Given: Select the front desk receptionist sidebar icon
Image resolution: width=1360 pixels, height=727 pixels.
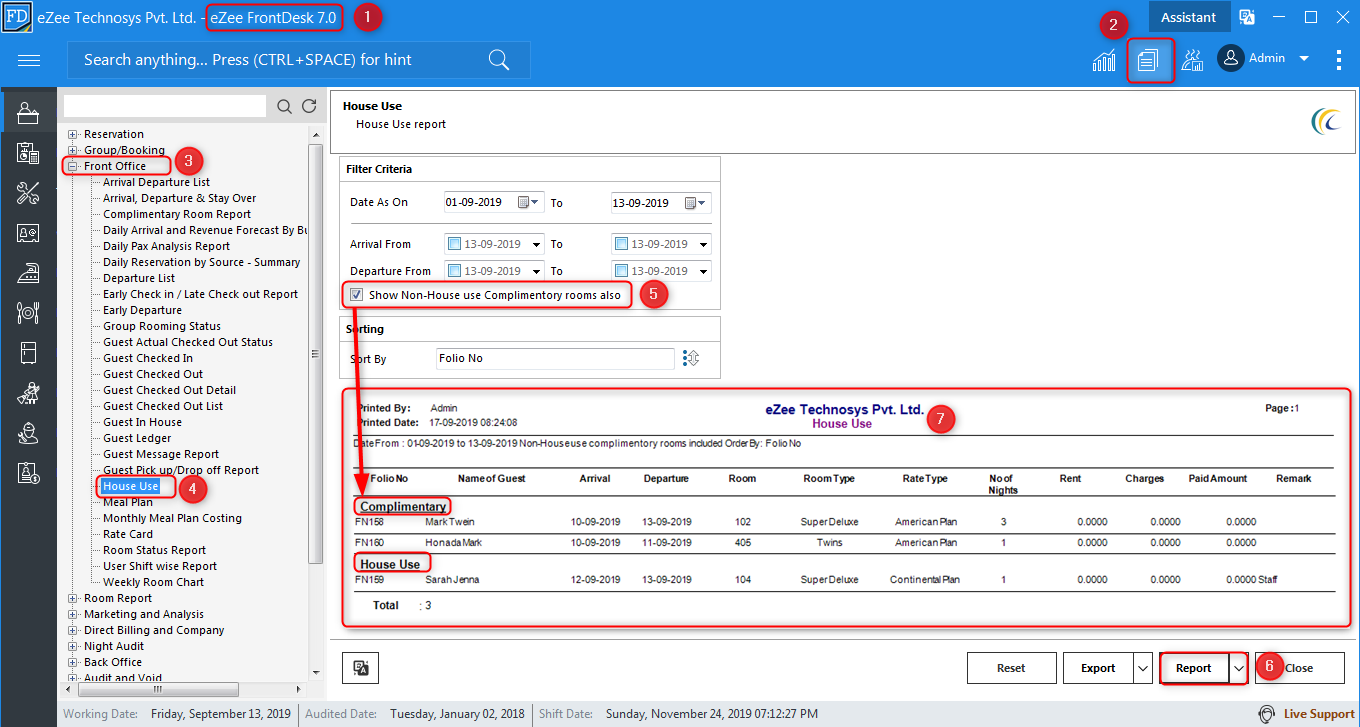Looking at the screenshot, I should click(x=28, y=113).
